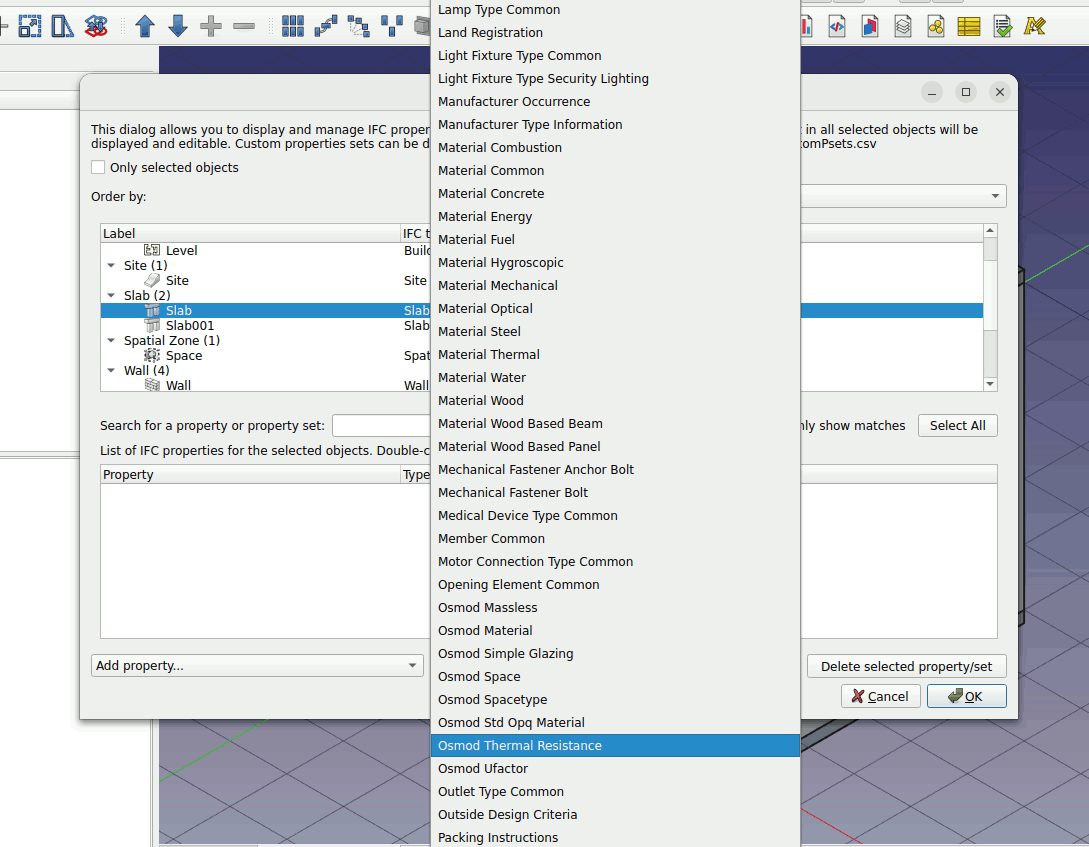
Task: Click the checklist icon with green checkmark
Action: pyautogui.click(x=1002, y=26)
